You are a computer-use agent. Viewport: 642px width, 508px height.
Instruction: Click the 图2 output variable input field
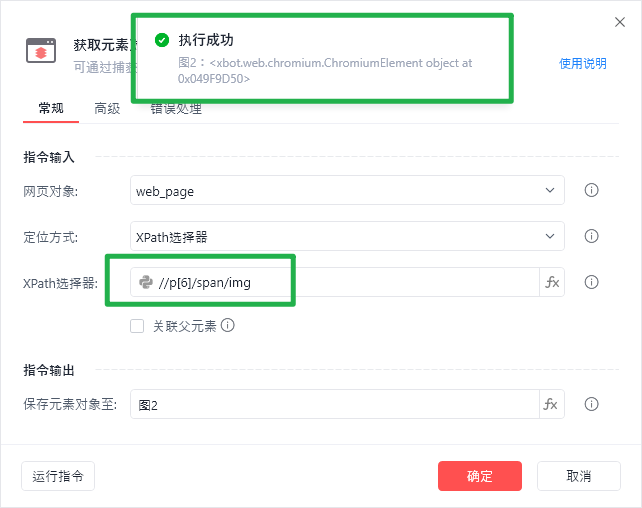tap(335, 404)
